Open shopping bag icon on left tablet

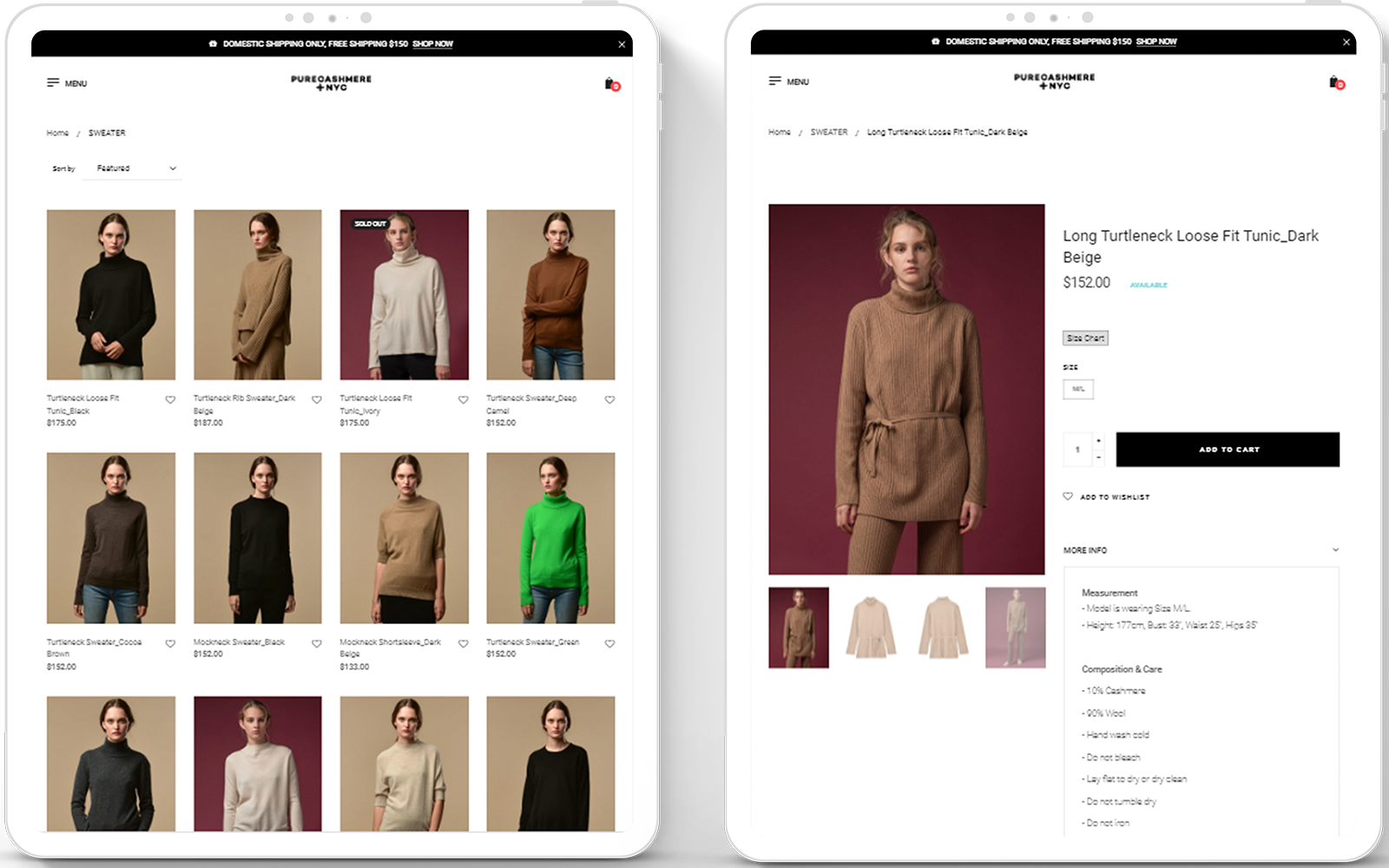click(611, 84)
